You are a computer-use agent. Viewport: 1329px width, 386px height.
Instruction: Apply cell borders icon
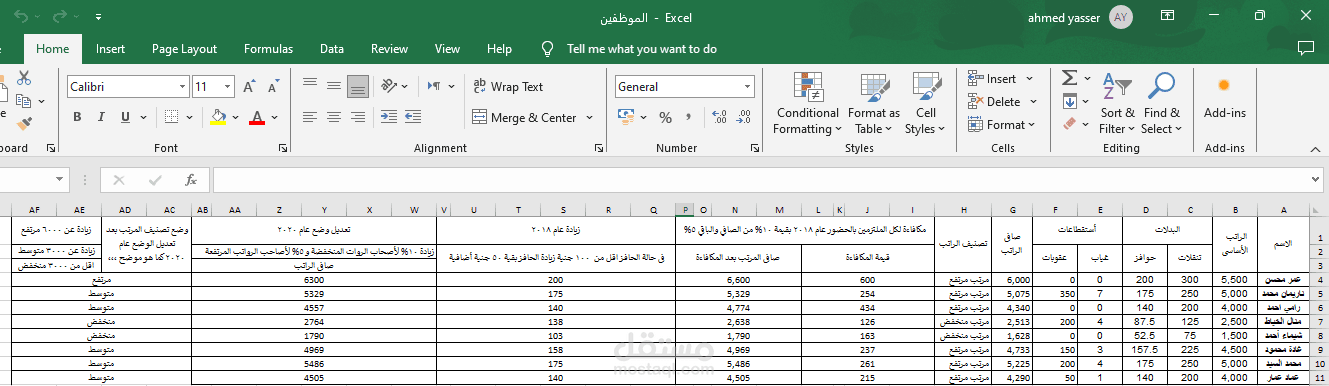pos(172,118)
